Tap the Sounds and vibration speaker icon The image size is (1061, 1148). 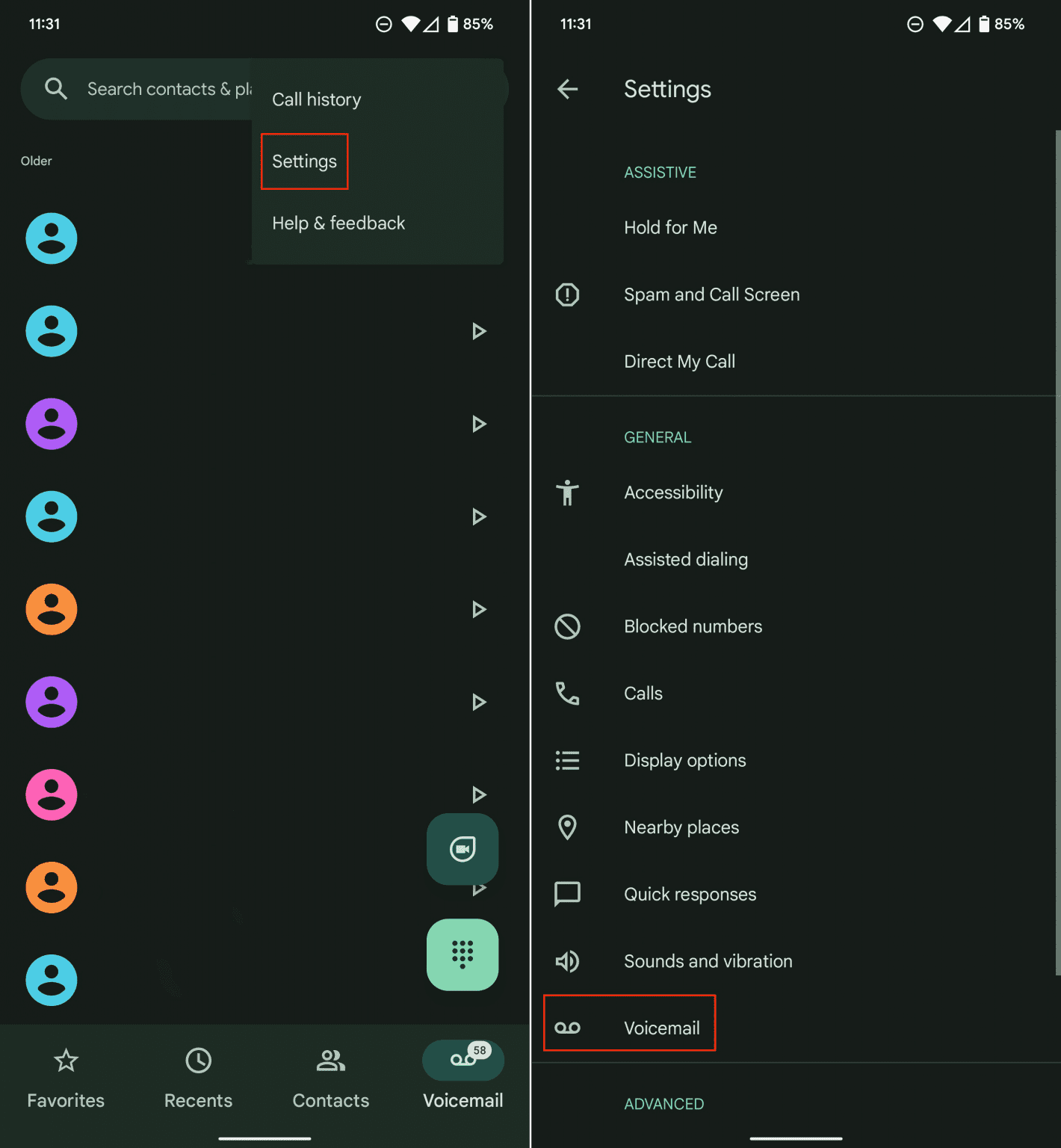click(568, 961)
